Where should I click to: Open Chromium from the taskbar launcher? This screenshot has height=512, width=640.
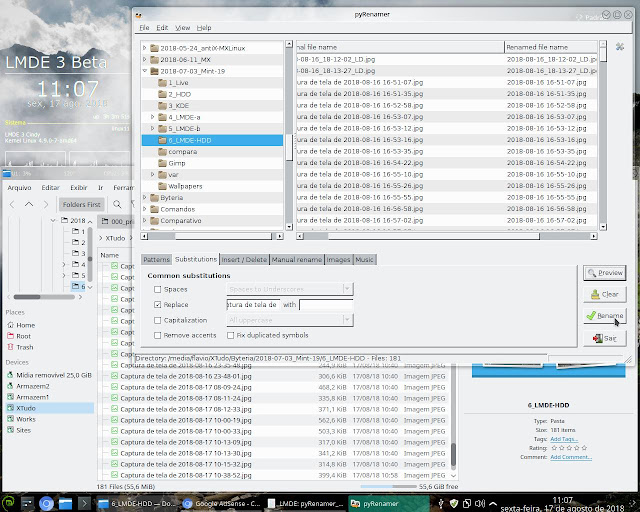coord(46,504)
